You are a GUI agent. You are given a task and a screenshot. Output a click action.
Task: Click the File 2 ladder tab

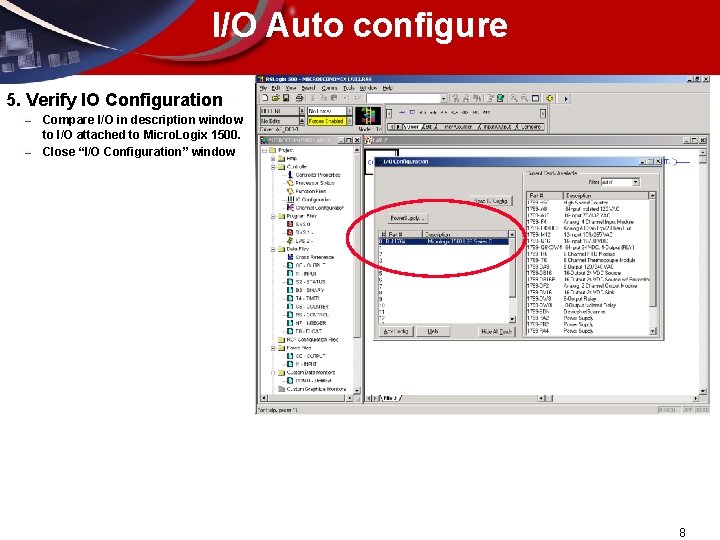pyautogui.click(x=390, y=398)
